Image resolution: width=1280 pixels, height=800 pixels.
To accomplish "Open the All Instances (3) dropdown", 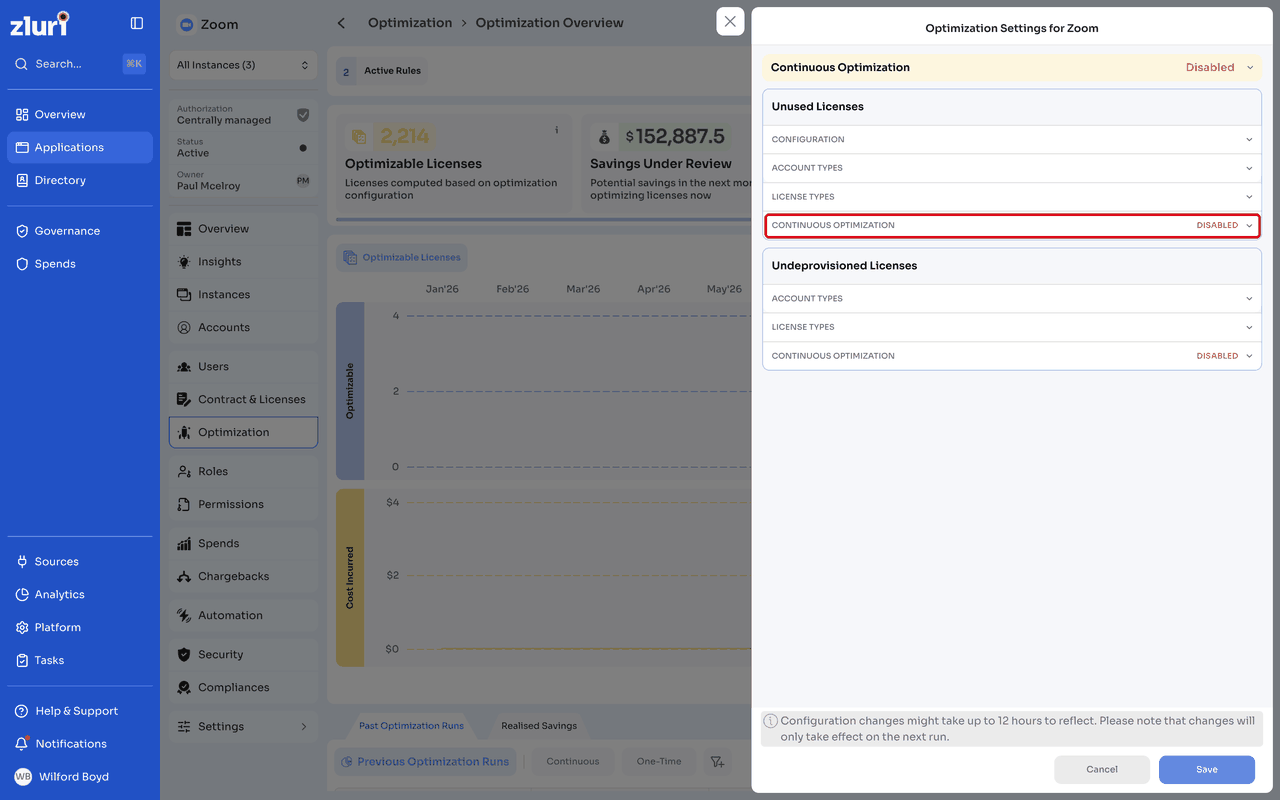I will [x=243, y=65].
